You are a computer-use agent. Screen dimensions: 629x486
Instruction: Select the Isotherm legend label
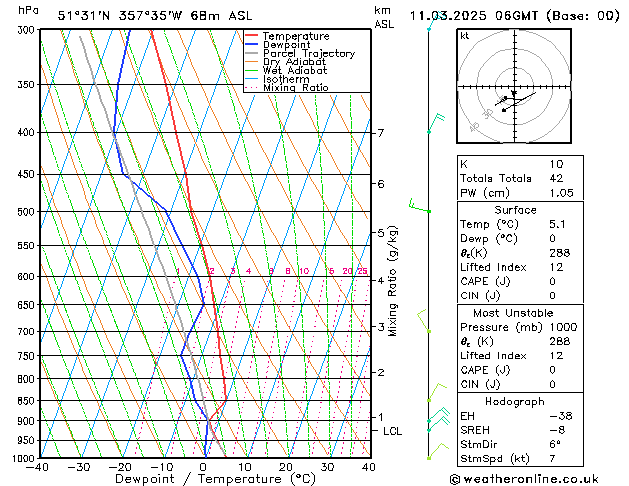(x=286, y=79)
